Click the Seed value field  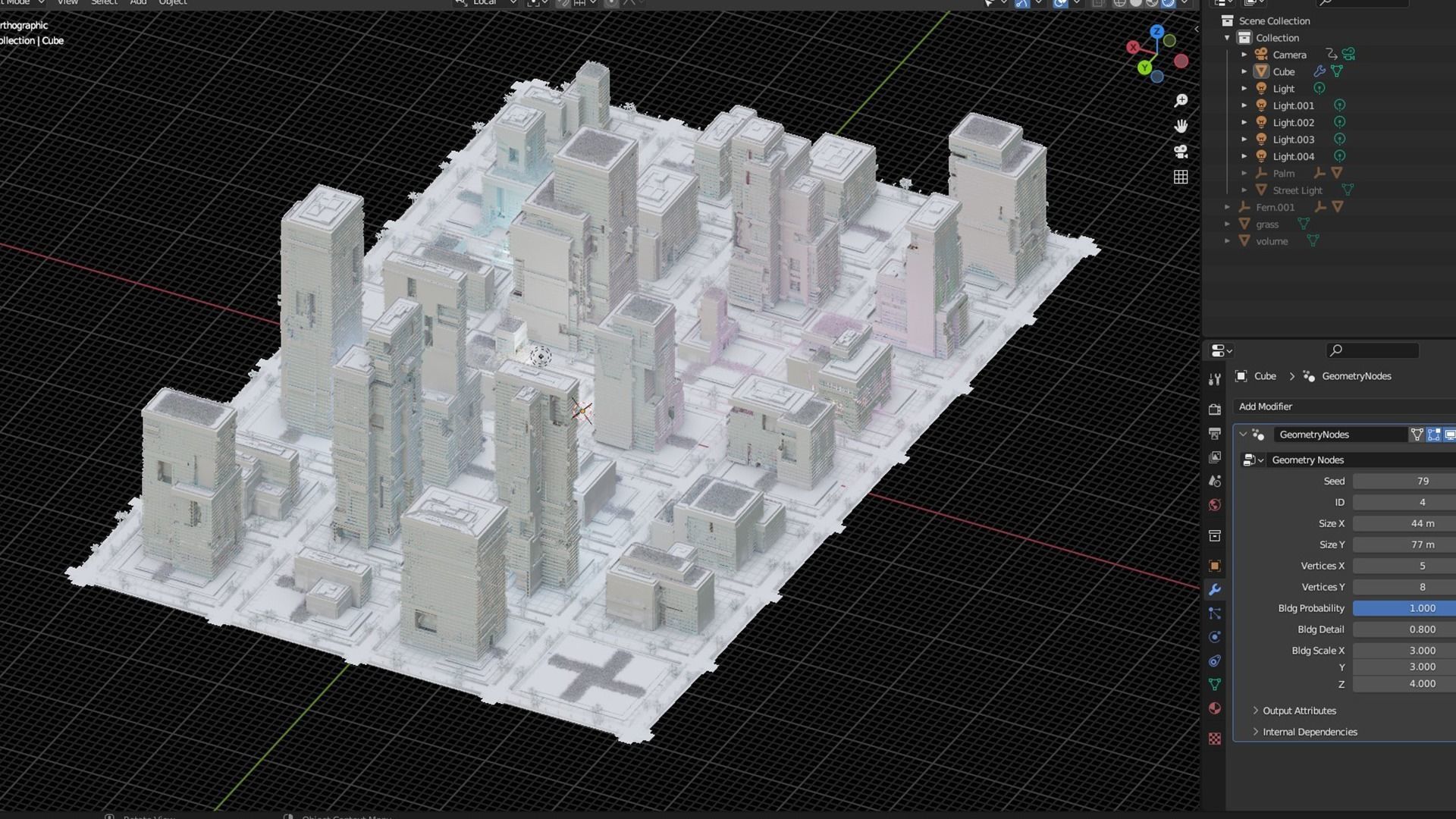coord(1404,481)
